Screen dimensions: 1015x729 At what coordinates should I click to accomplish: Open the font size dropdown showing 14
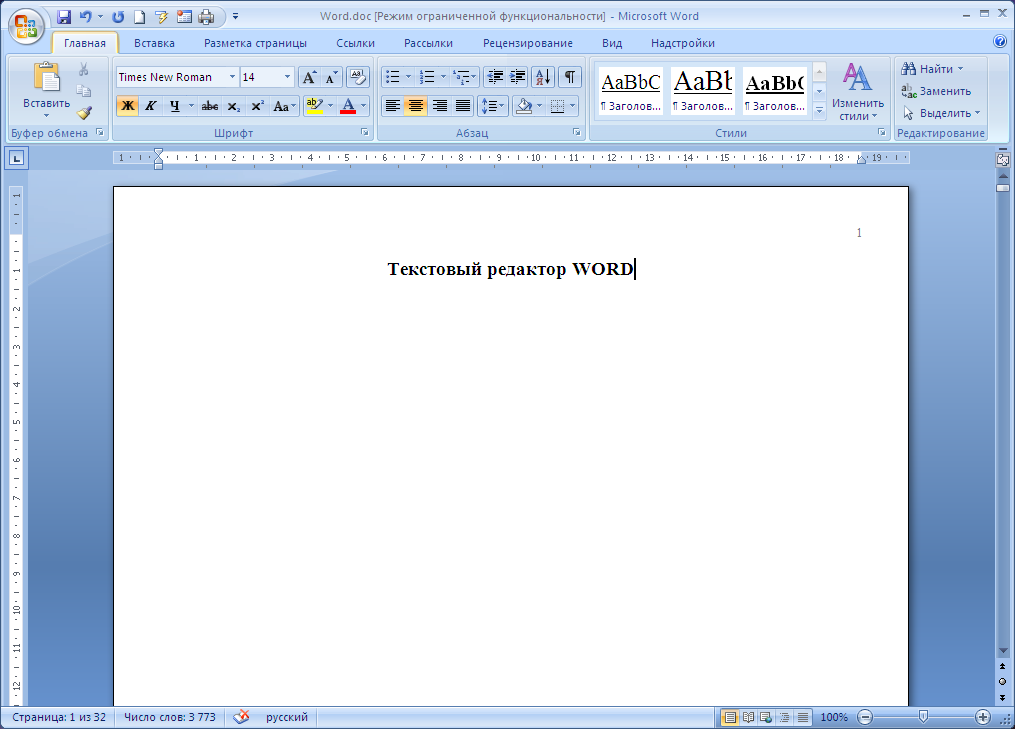pos(287,77)
